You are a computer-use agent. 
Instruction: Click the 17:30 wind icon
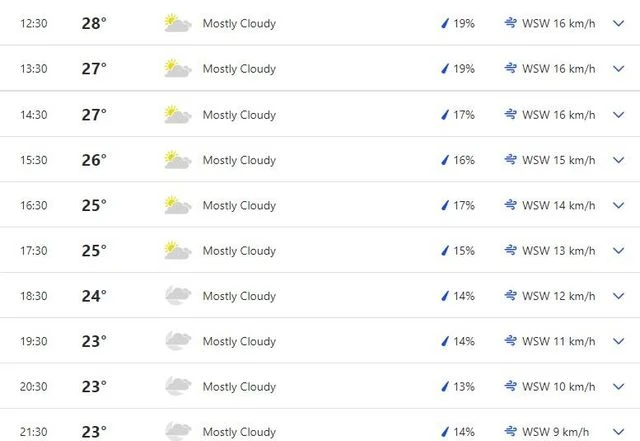tap(511, 250)
